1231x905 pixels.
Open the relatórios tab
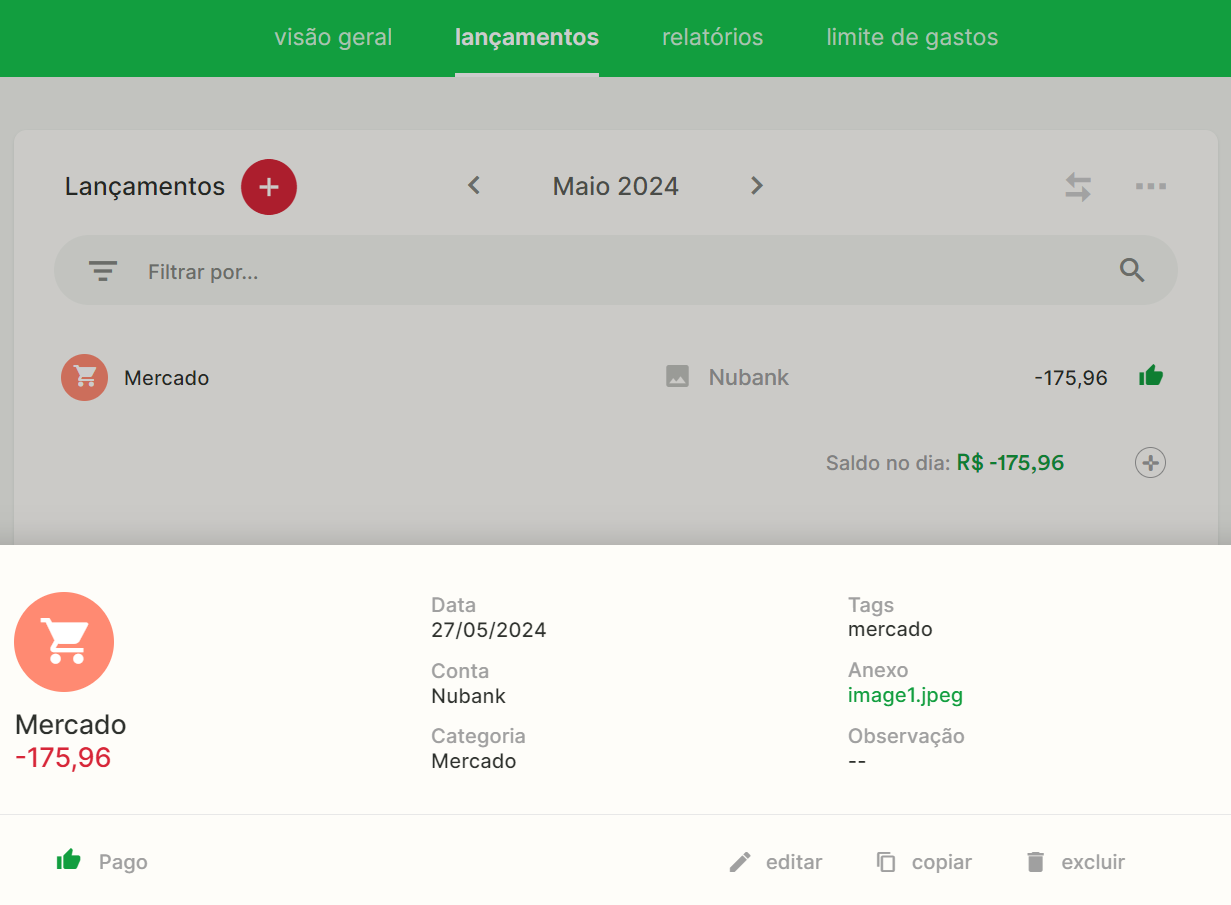pyautogui.click(x=712, y=38)
